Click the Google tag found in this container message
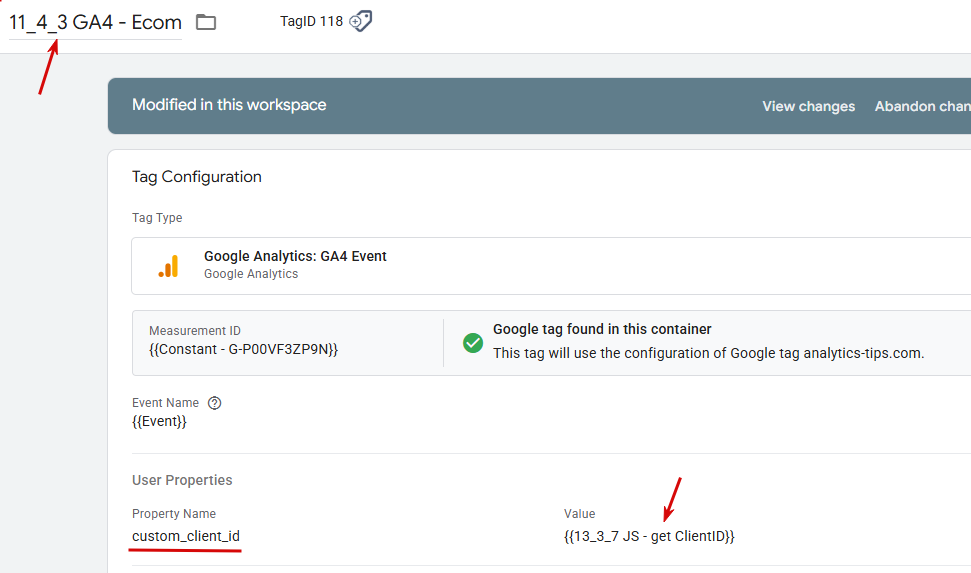The width and height of the screenshot is (971, 573). click(x=602, y=330)
